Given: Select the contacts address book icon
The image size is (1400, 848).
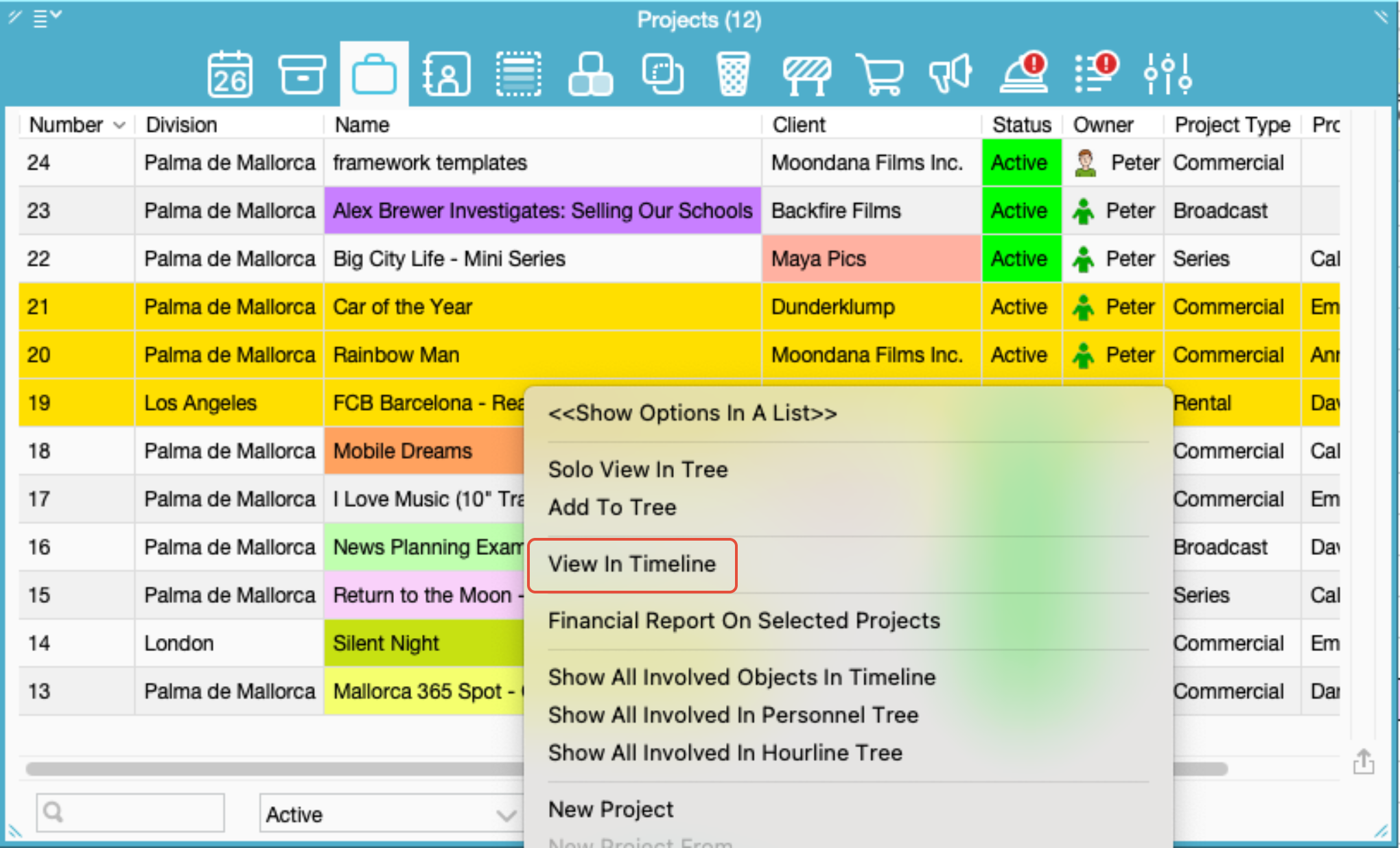Looking at the screenshot, I should click(447, 74).
